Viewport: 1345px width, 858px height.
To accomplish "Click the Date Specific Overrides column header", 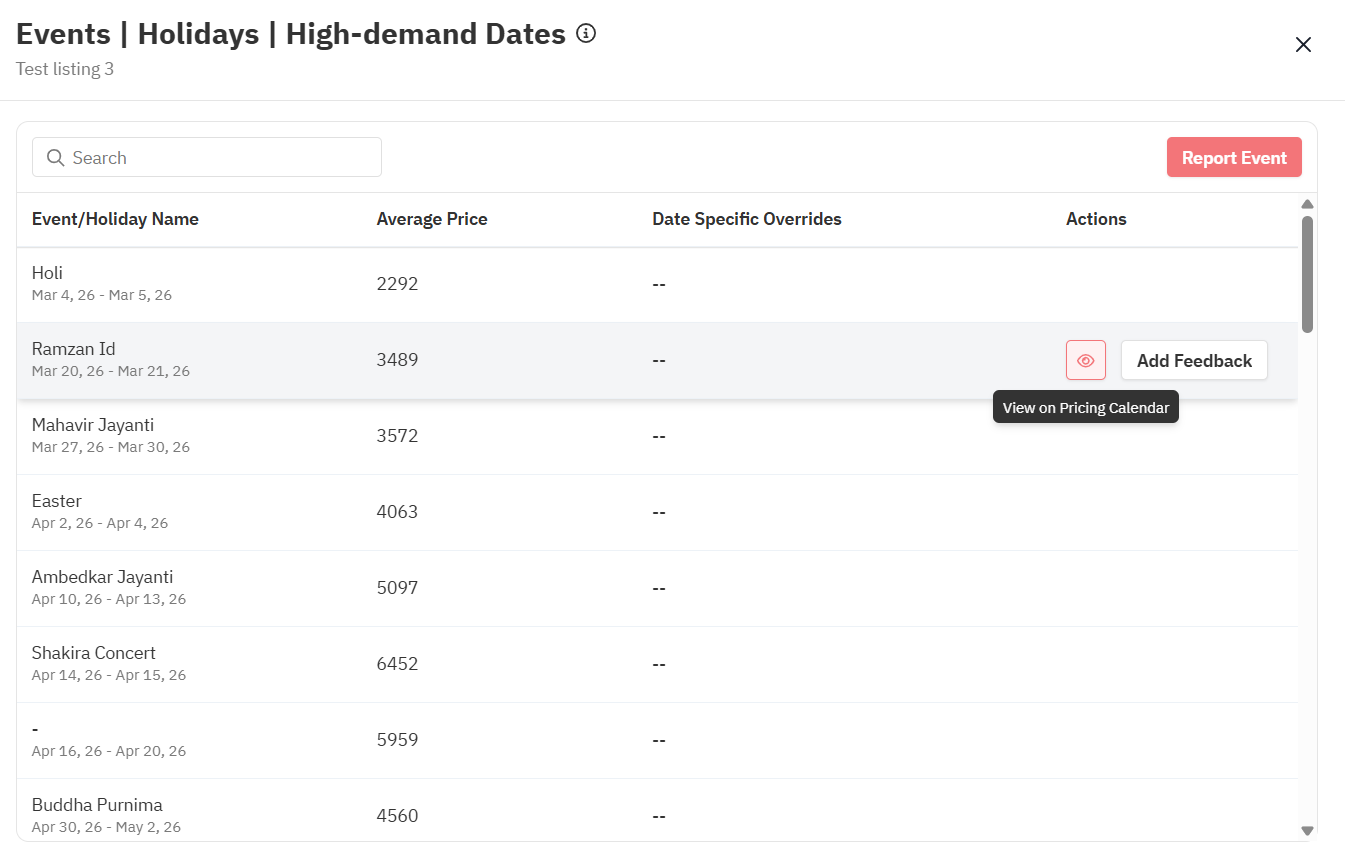I will (746, 219).
